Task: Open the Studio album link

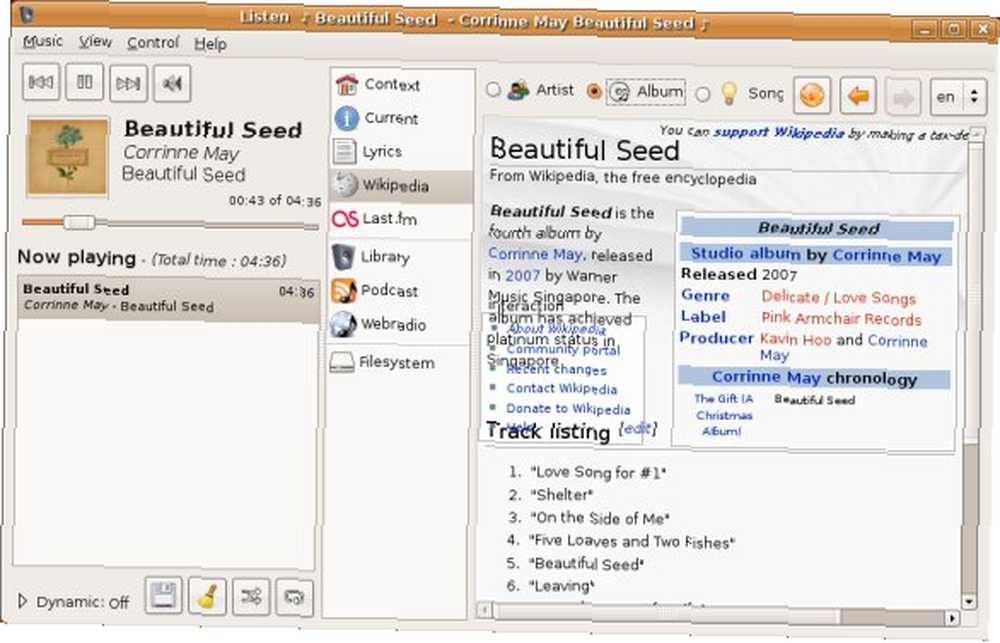Action: tap(745, 254)
